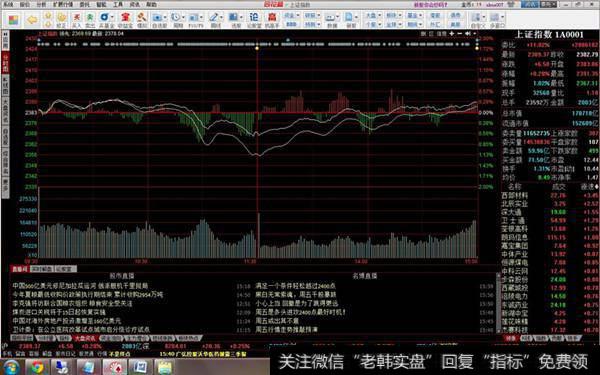
Task: Open the 自选股 toolbar icon
Action: [x=157, y=20]
